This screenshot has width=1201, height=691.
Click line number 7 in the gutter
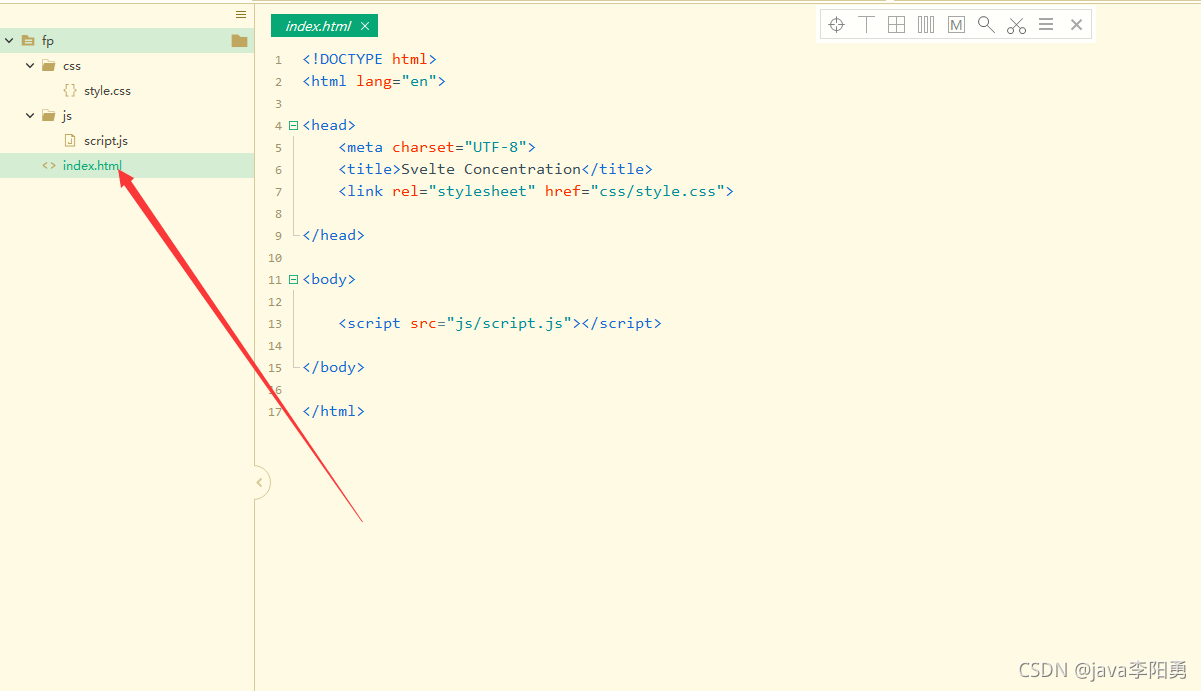(278, 192)
